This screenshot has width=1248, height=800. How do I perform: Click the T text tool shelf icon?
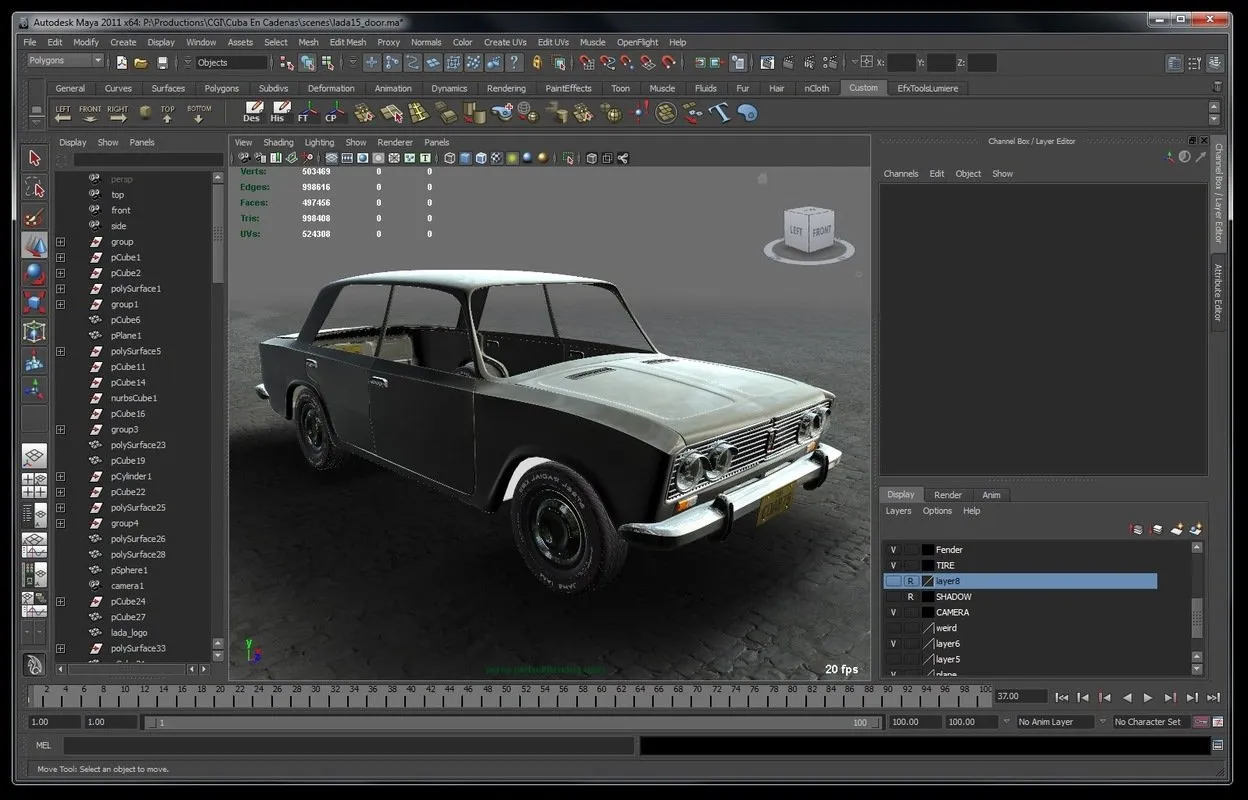(x=720, y=112)
